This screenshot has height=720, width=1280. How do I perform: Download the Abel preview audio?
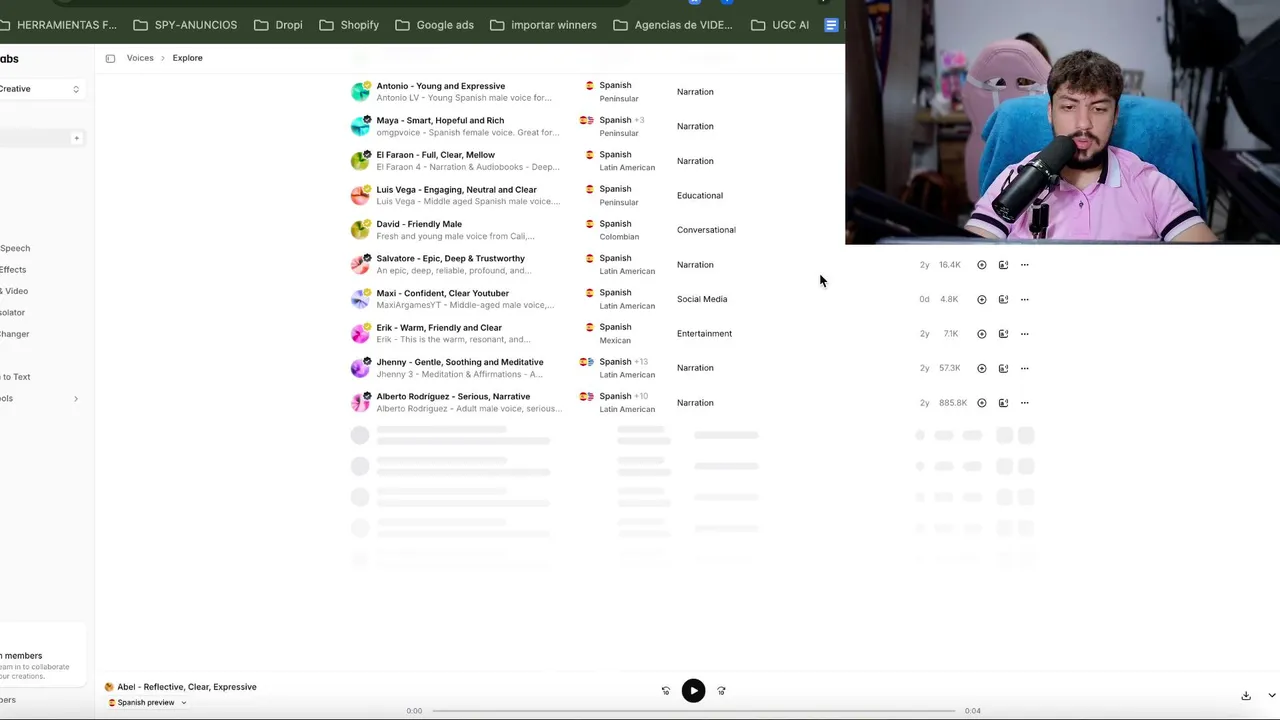pos(1246,695)
